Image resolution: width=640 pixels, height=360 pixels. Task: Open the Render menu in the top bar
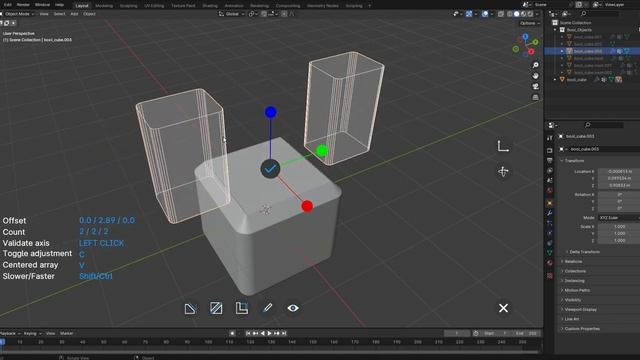coord(23,5)
